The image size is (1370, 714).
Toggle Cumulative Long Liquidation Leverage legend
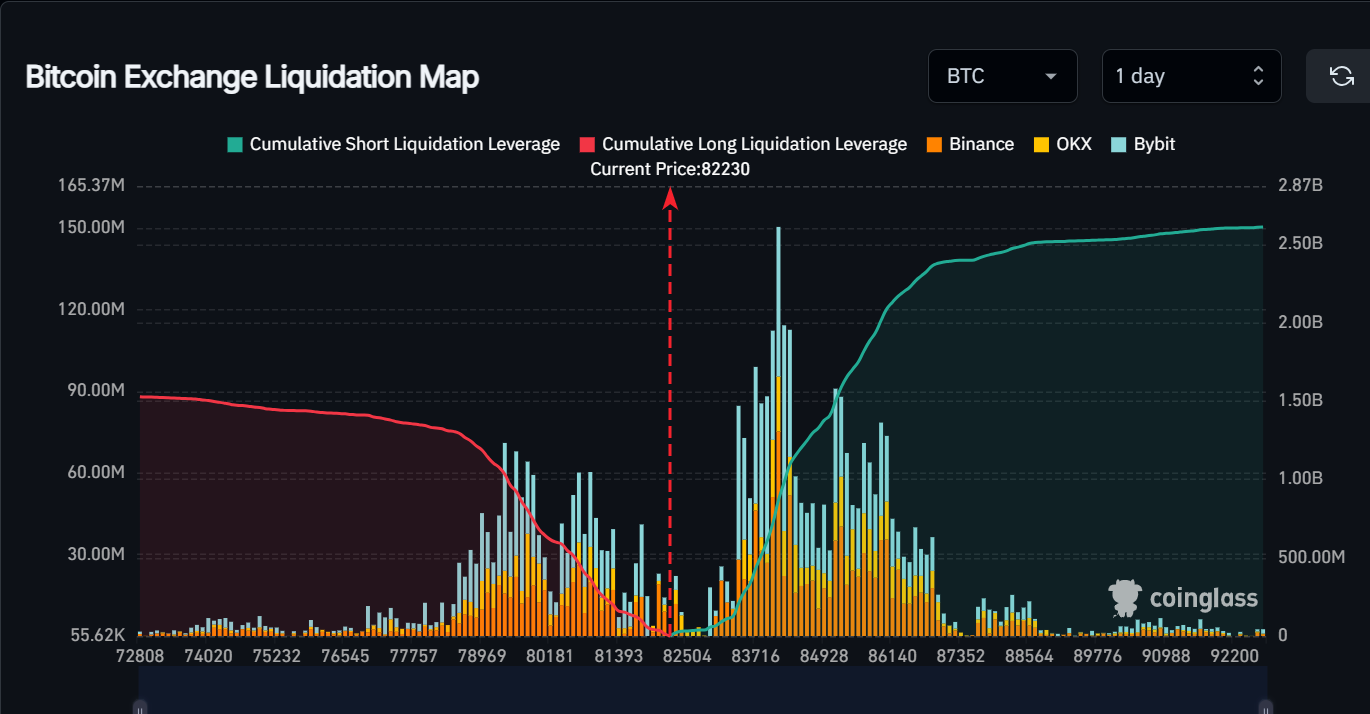pos(743,144)
